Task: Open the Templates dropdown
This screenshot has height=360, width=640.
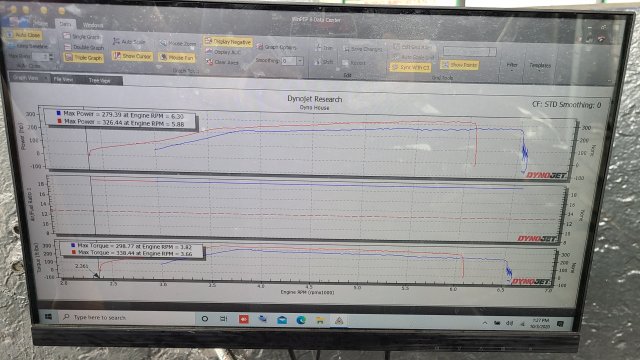Action: (540, 66)
